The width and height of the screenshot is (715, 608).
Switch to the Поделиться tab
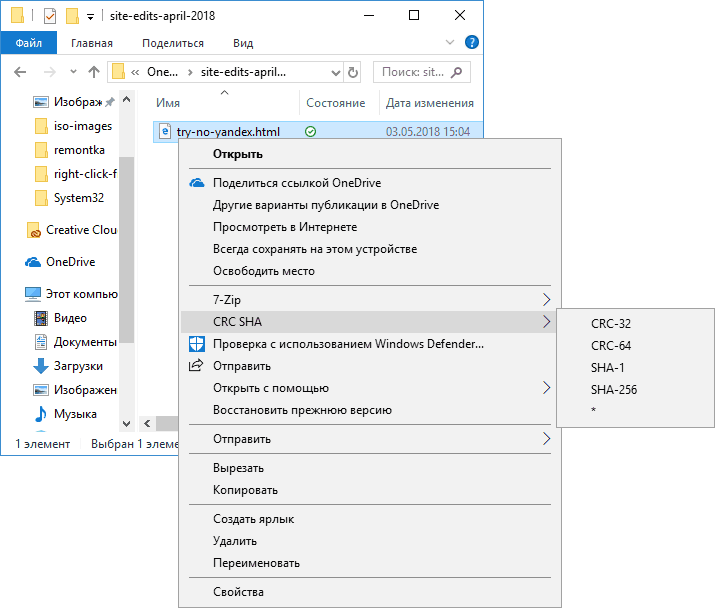click(x=173, y=43)
